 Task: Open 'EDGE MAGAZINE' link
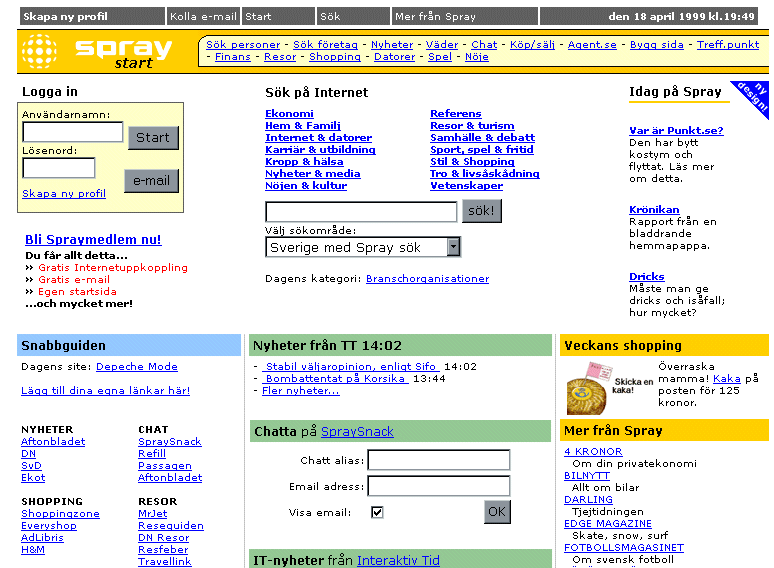[608, 524]
